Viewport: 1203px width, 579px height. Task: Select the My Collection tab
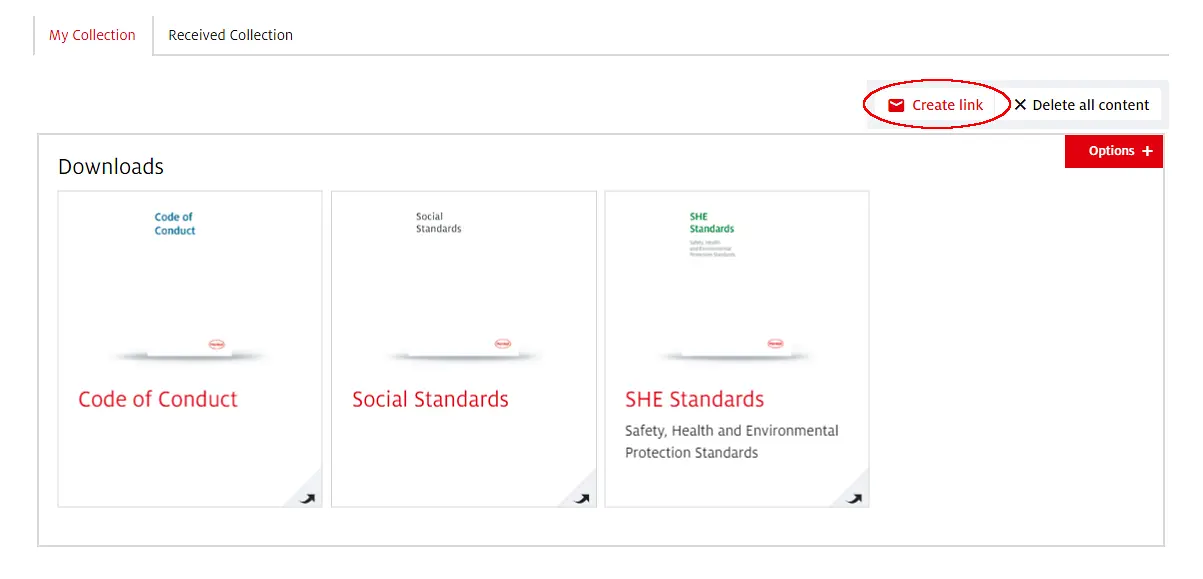tap(92, 34)
